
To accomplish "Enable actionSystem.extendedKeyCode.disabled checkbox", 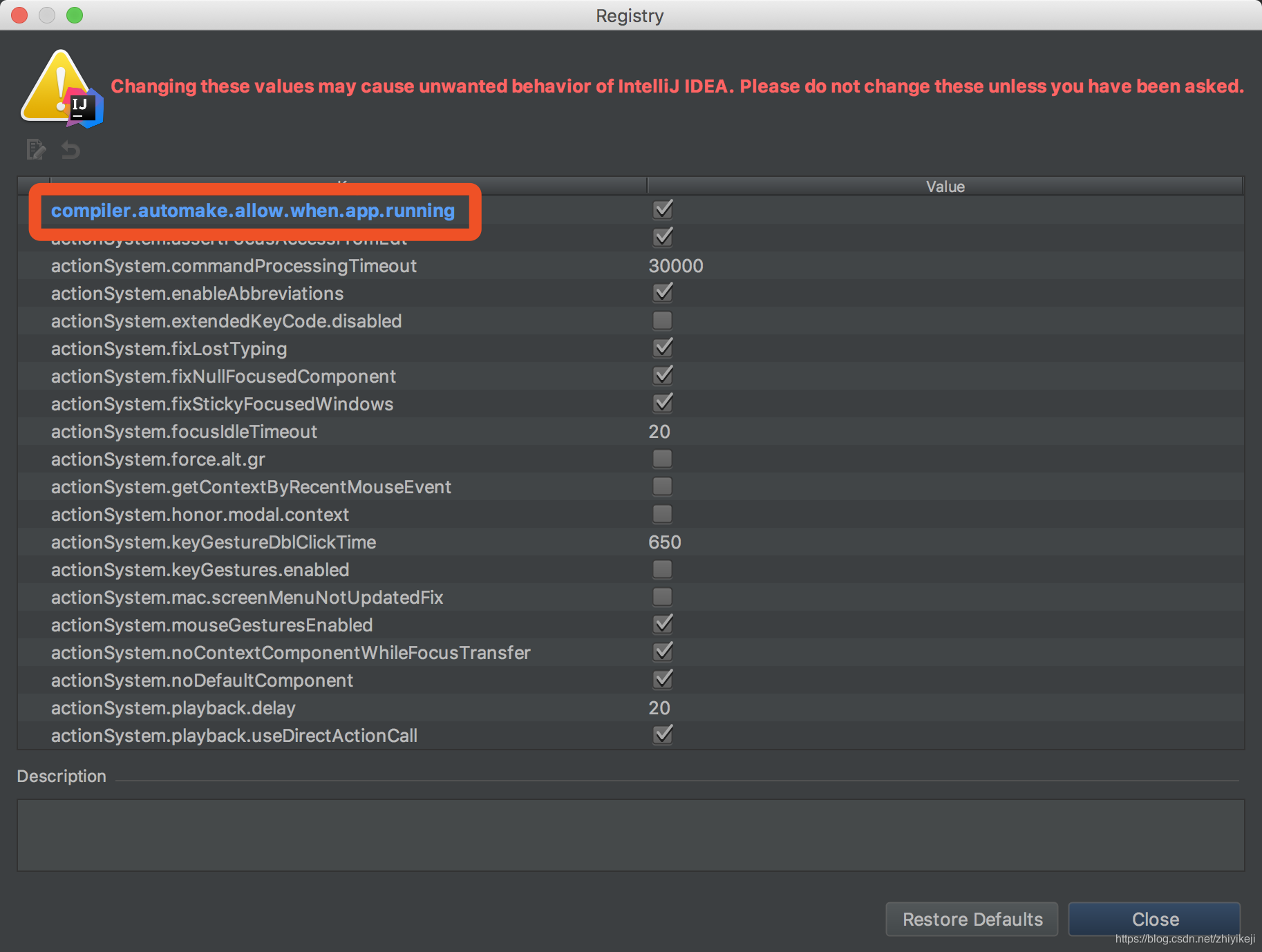I will 662,321.
